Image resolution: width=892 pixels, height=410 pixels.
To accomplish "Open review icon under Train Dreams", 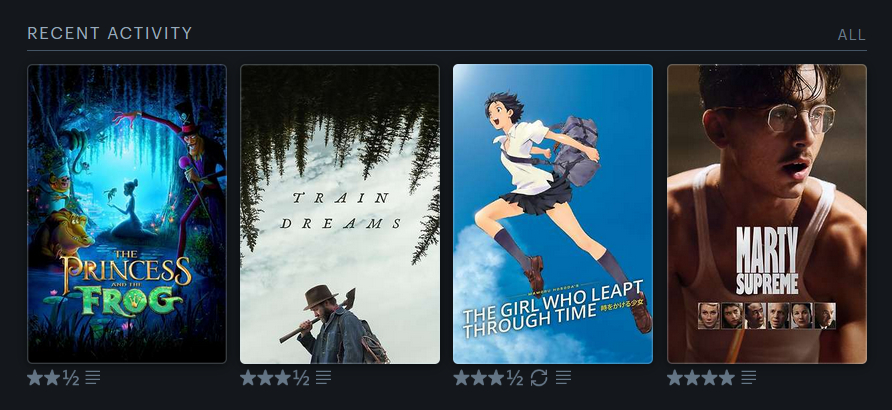I will pos(323,377).
